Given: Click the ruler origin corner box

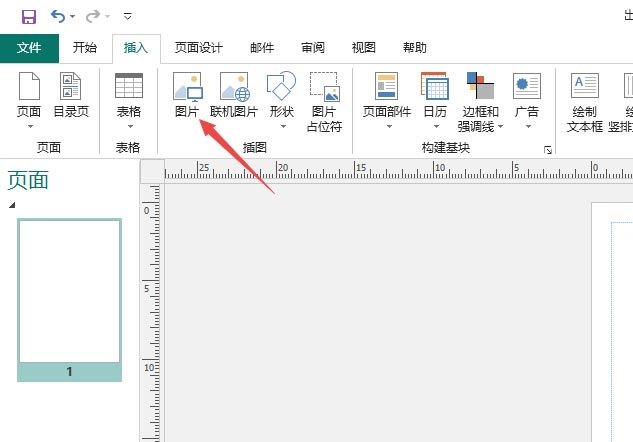Looking at the screenshot, I should pos(152,171).
